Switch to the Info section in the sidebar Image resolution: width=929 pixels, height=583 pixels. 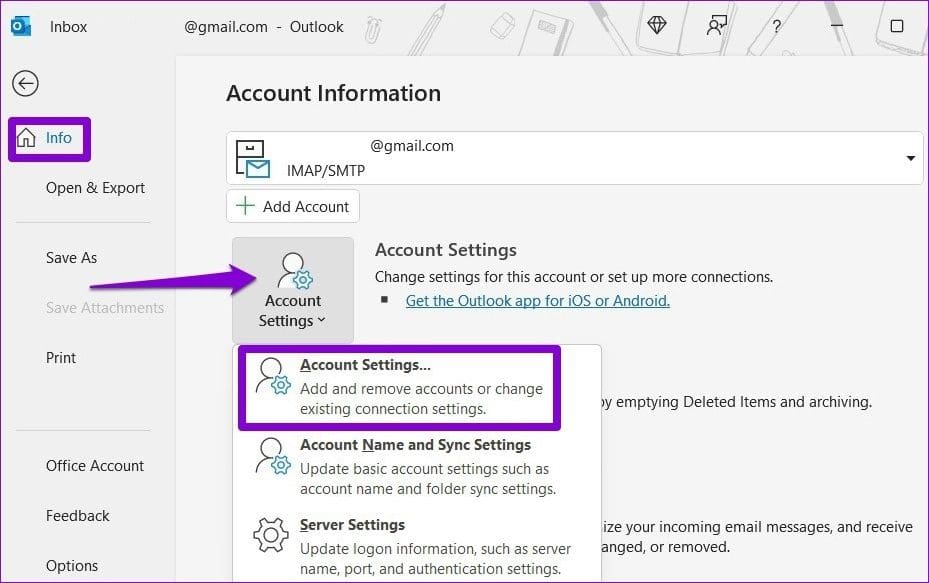(x=58, y=138)
